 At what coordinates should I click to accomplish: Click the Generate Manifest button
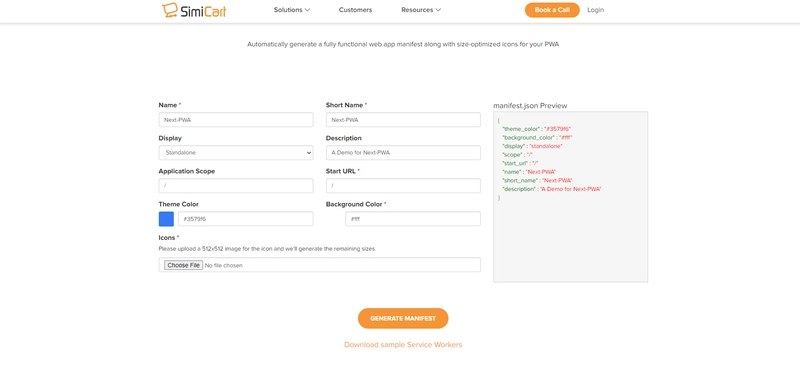(403, 318)
